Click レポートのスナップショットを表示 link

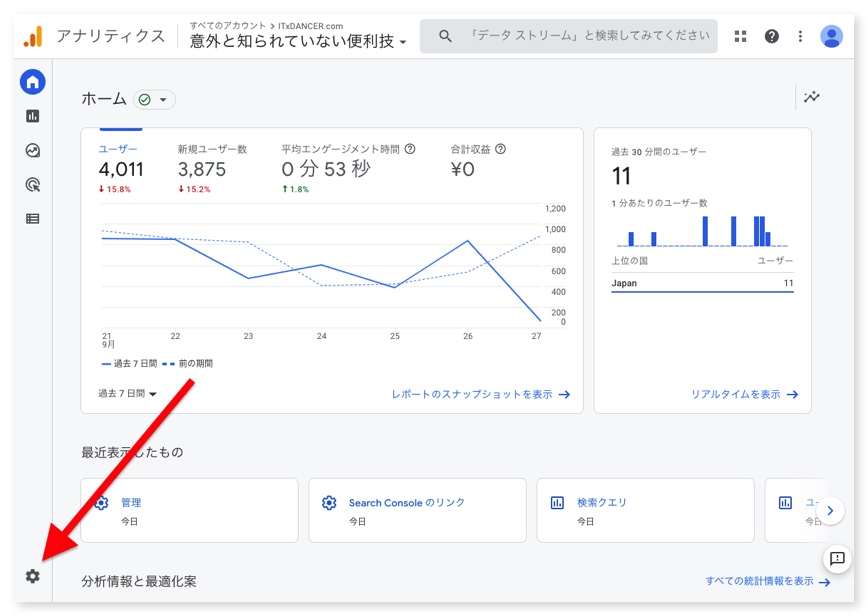480,394
